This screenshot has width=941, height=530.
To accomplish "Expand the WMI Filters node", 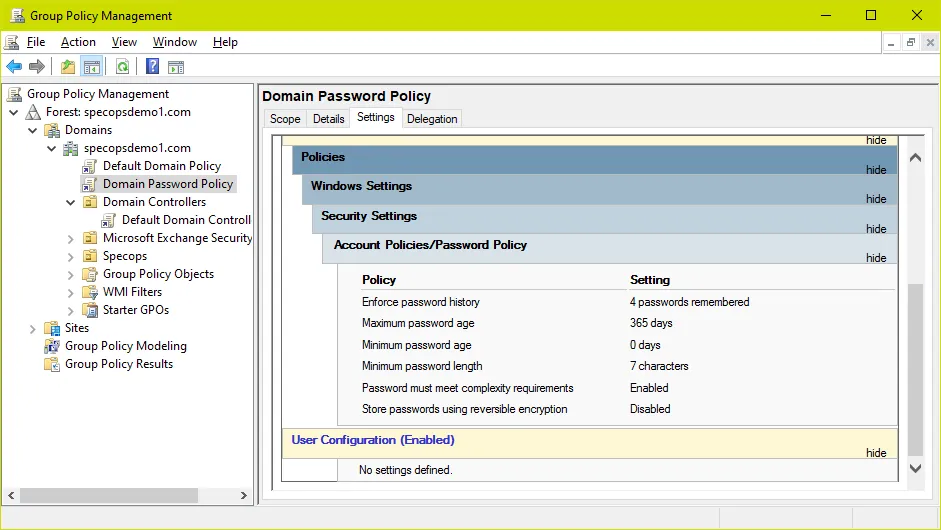I will 70,293.
